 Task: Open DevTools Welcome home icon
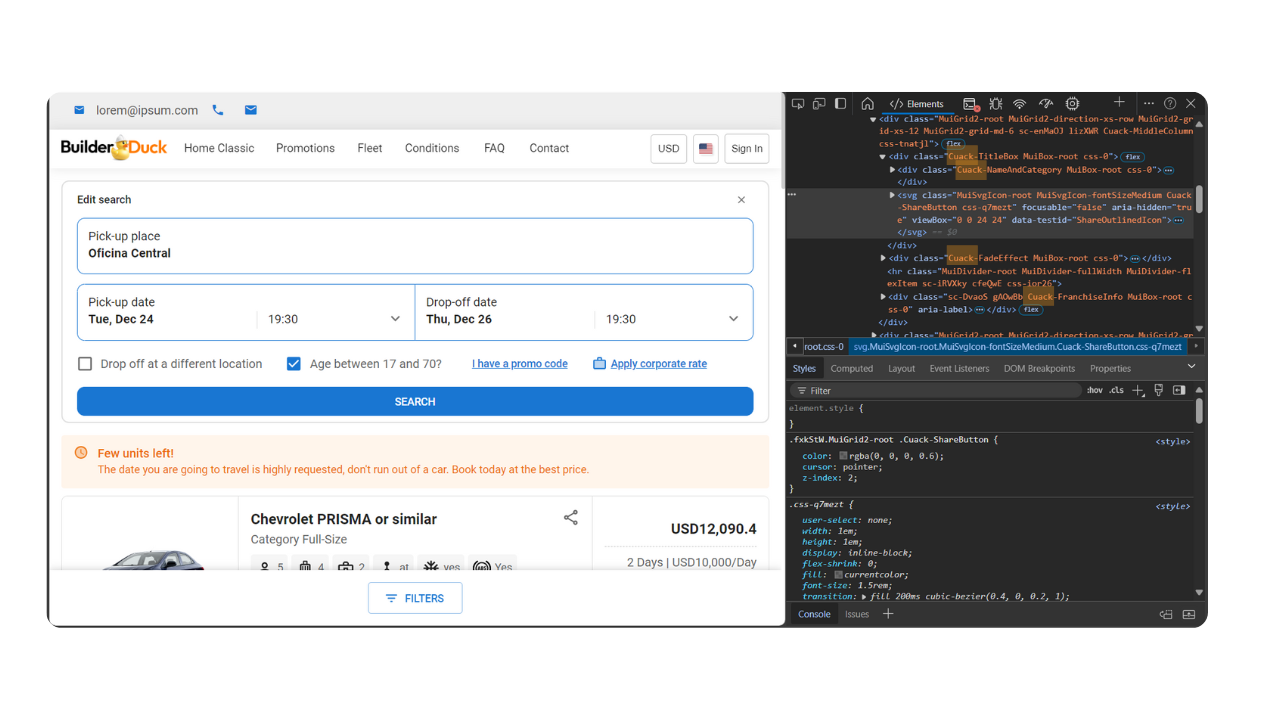(x=867, y=103)
